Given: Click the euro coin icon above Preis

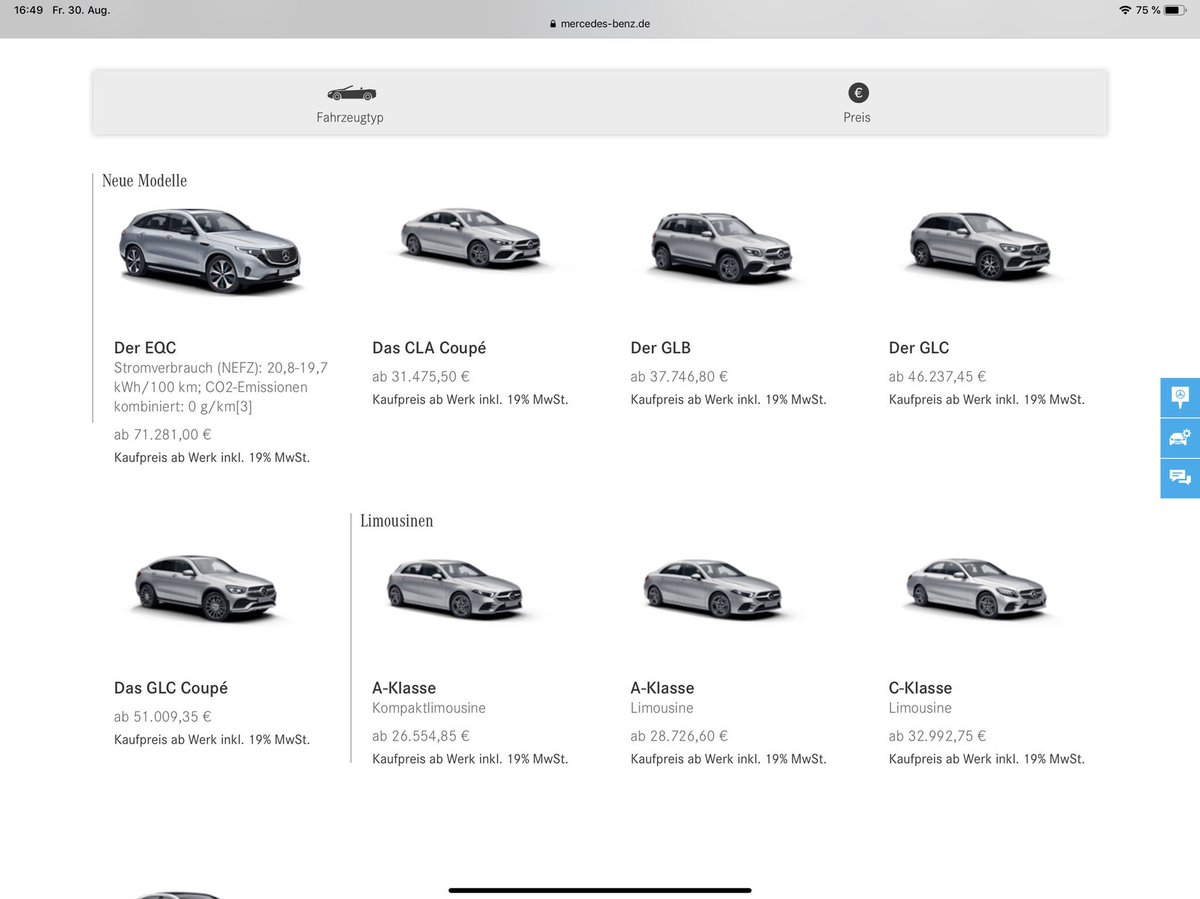Looking at the screenshot, I should (x=858, y=93).
